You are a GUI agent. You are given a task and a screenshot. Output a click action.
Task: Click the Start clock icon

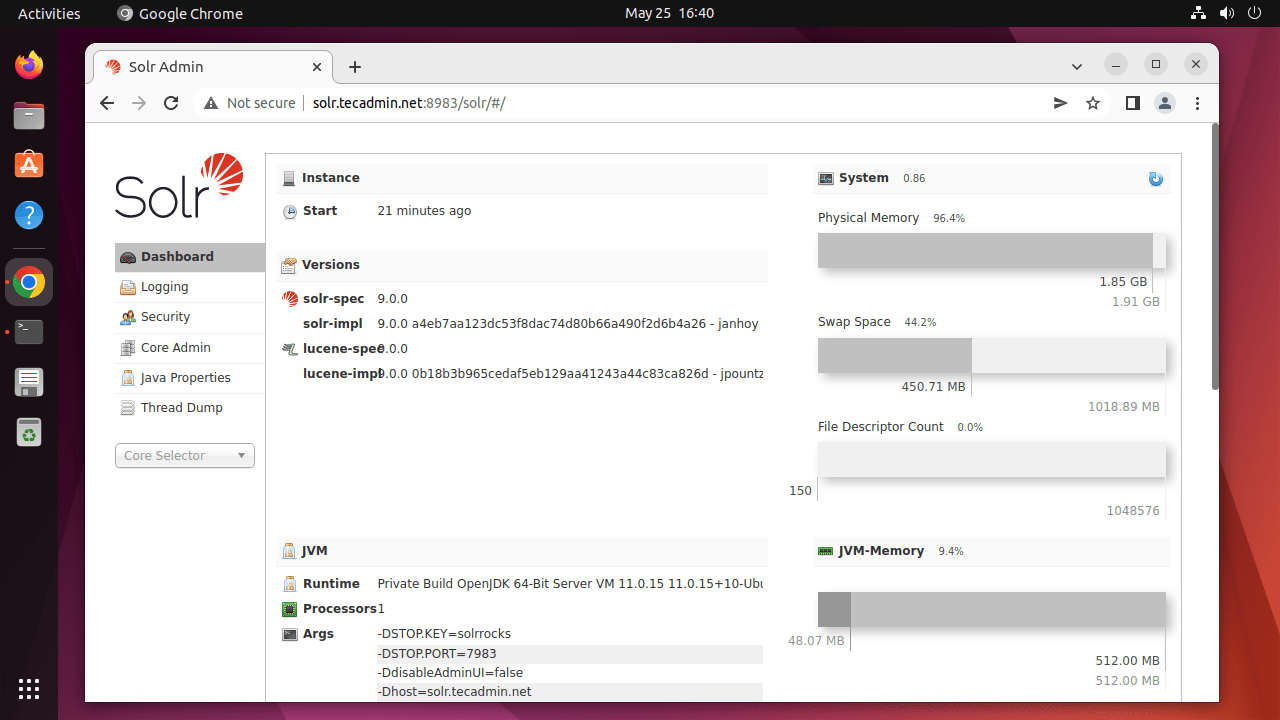(x=290, y=212)
